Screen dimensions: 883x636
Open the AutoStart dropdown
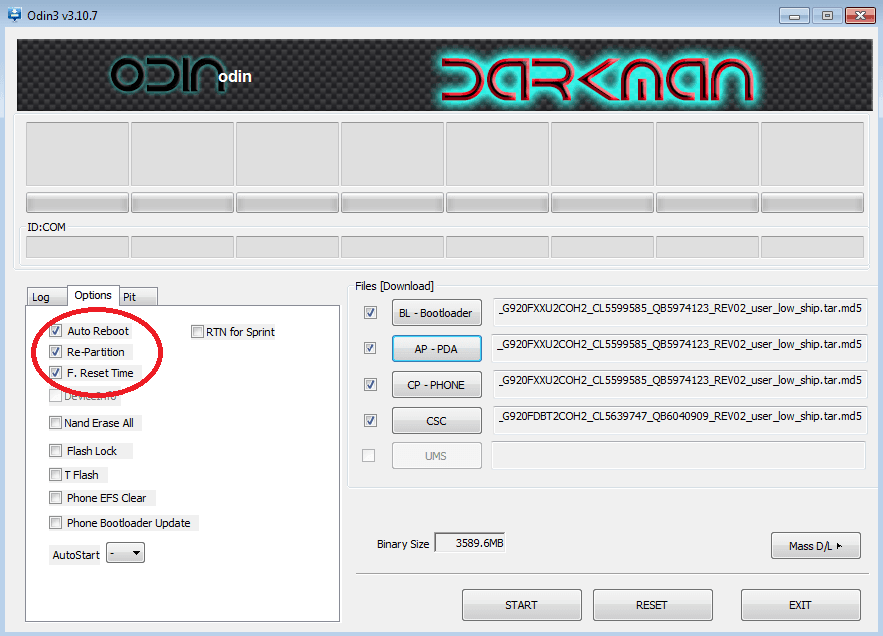coord(126,553)
